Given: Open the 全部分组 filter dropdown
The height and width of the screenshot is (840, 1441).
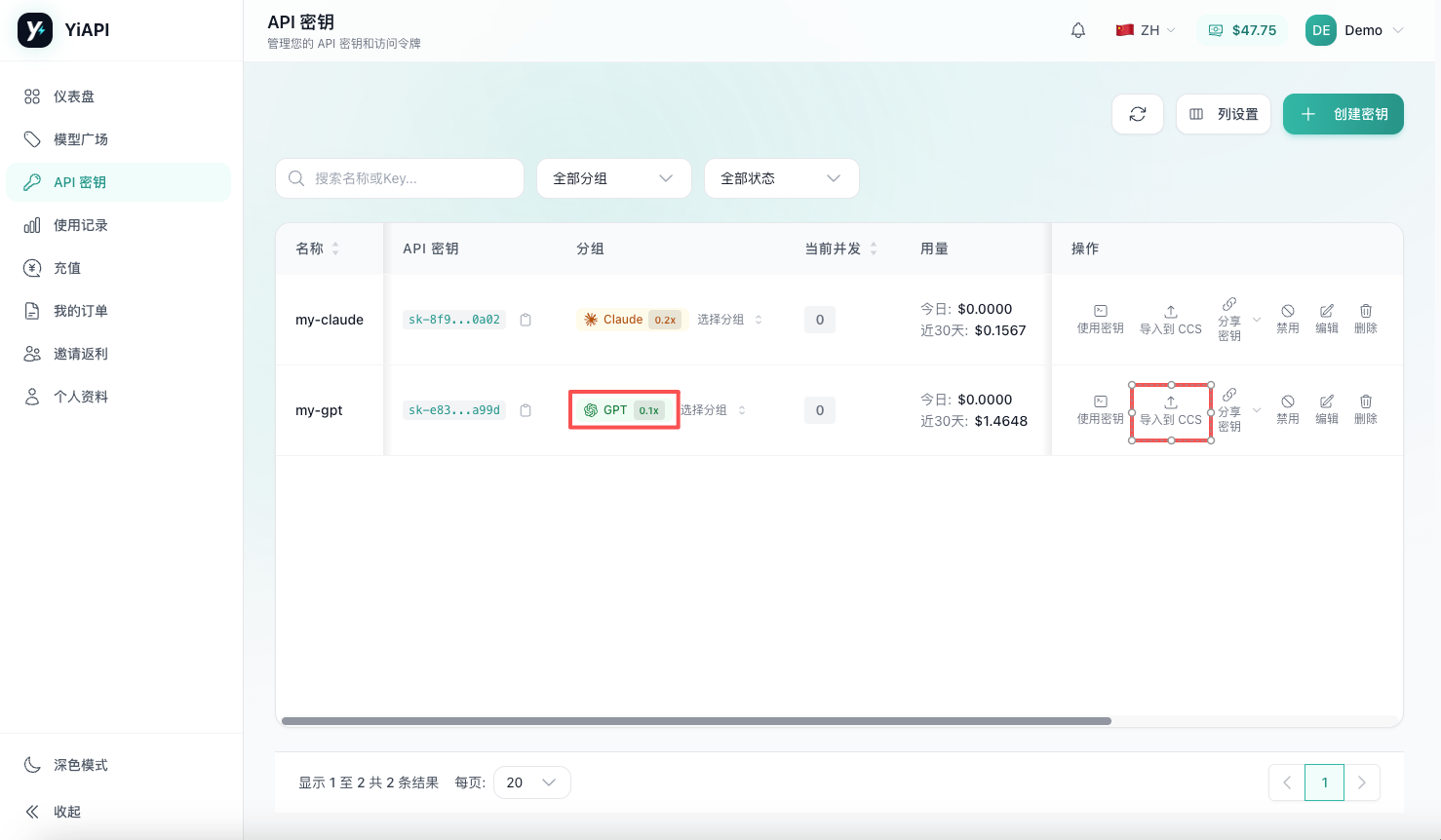Looking at the screenshot, I should click(x=614, y=178).
